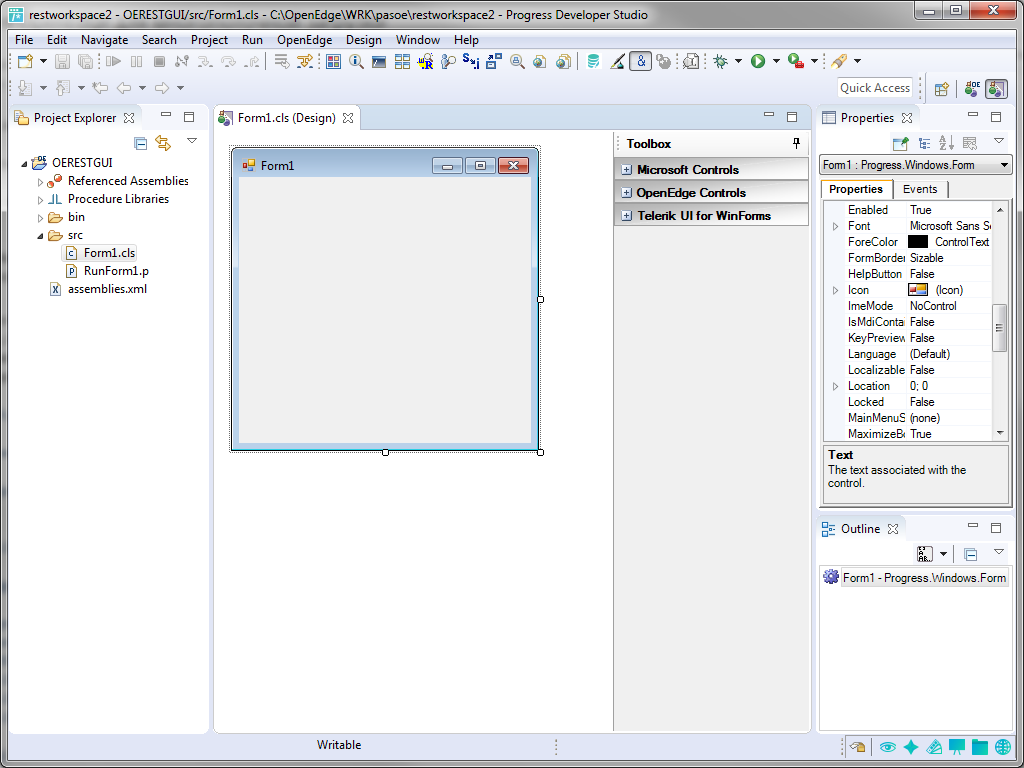Viewport: 1024px width, 768px height.
Task: Click the eye icon in status bar
Action: (887, 746)
